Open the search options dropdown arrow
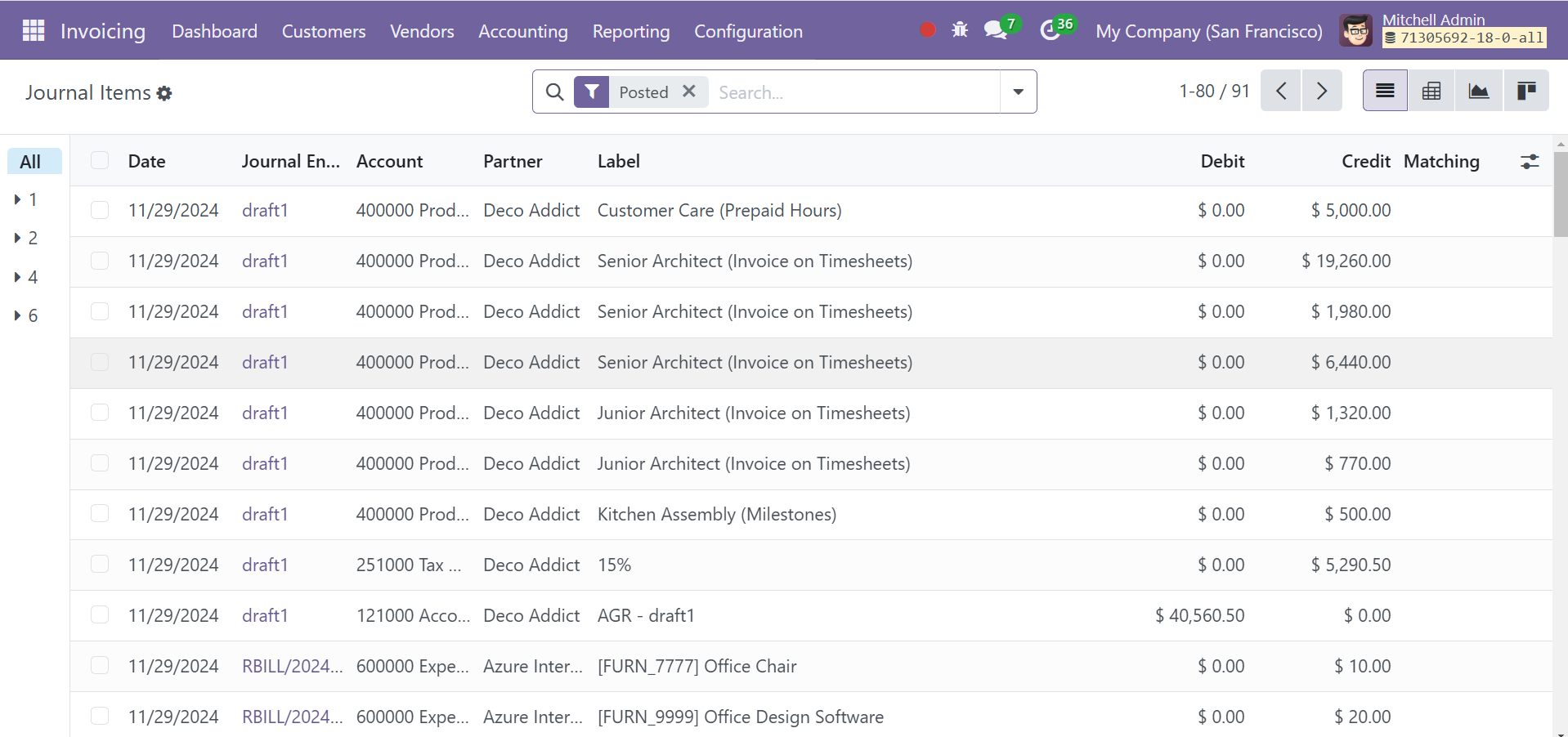The height and width of the screenshot is (737, 1568). pos(1018,92)
